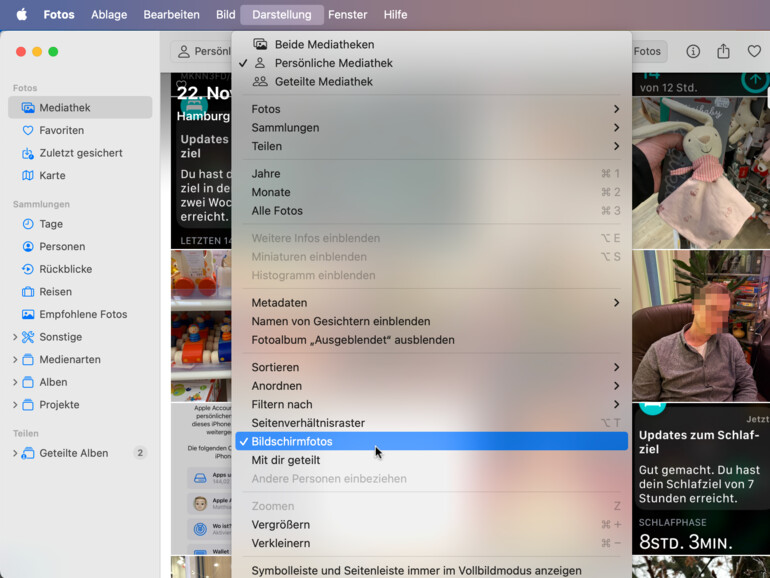Click the Geteilte Alben icon
770x578 pixels.
click(x=28, y=453)
